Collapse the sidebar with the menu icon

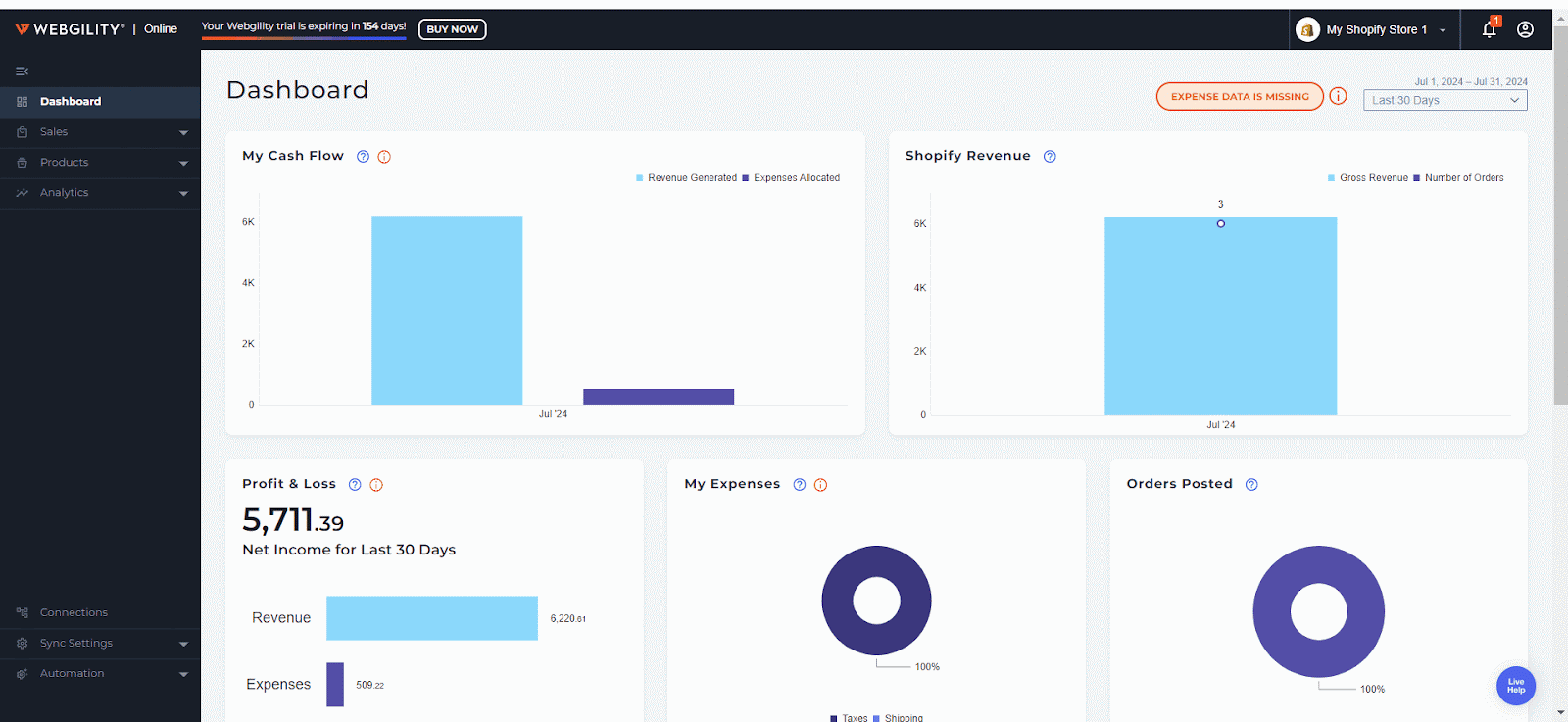coord(22,72)
